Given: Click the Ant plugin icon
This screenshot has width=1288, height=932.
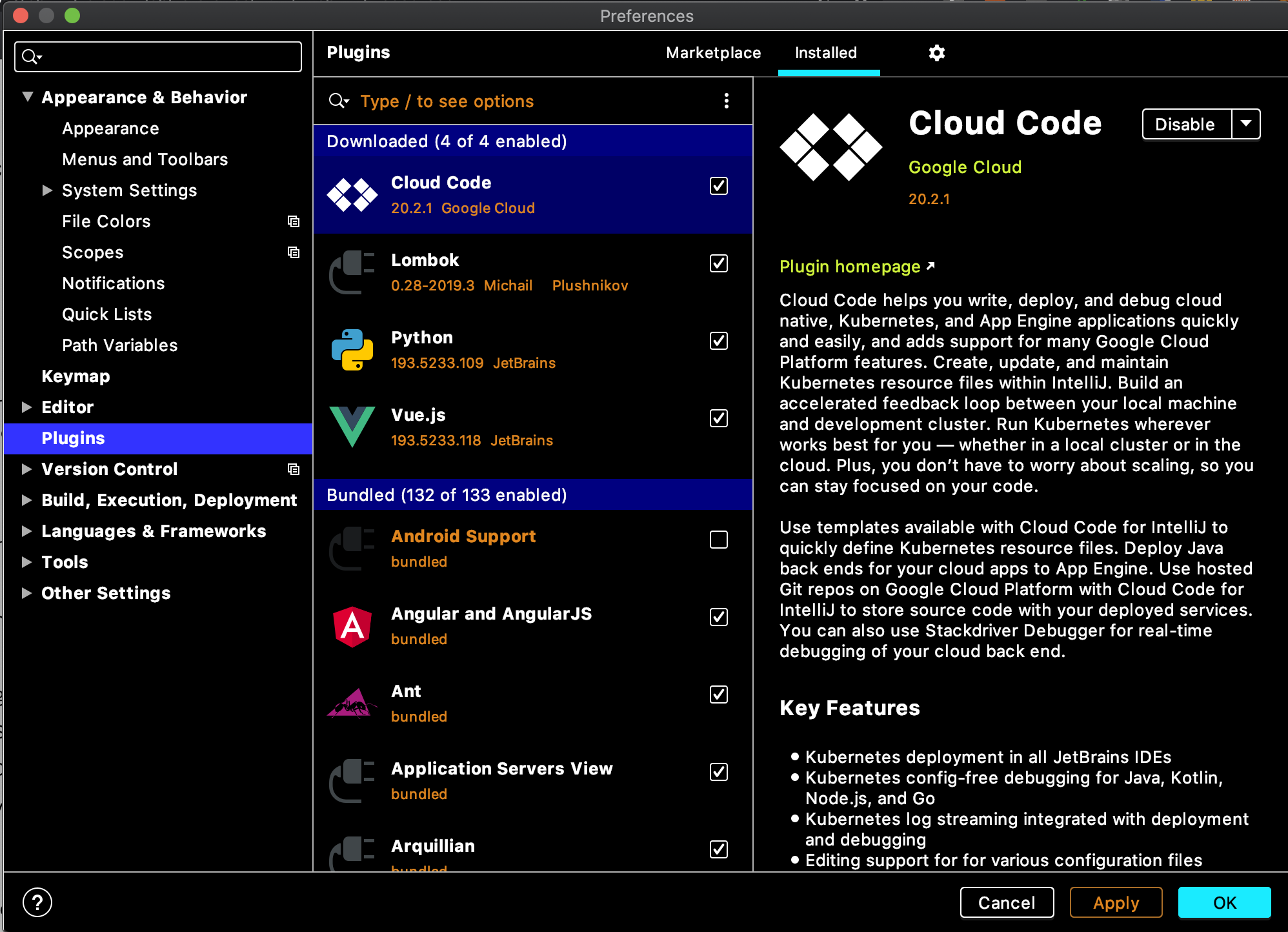Looking at the screenshot, I should [x=352, y=704].
